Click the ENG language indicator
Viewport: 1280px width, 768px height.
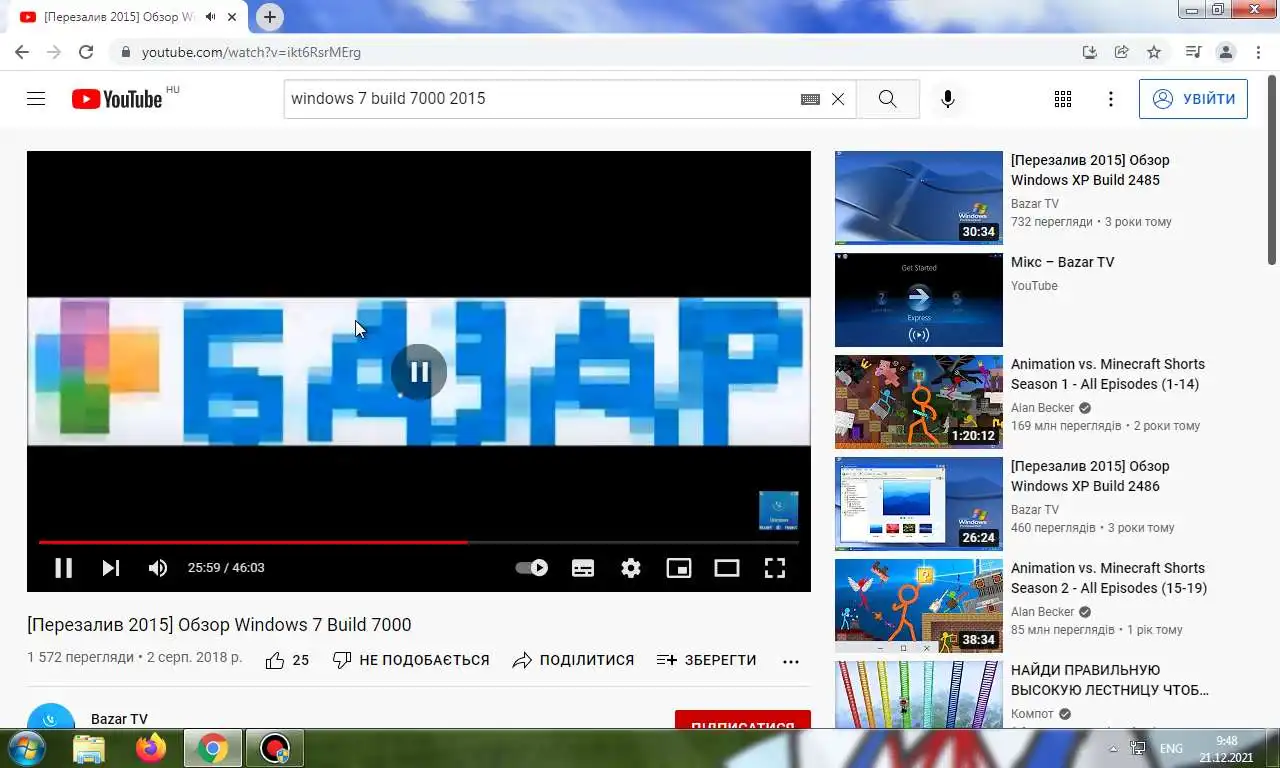(1171, 749)
